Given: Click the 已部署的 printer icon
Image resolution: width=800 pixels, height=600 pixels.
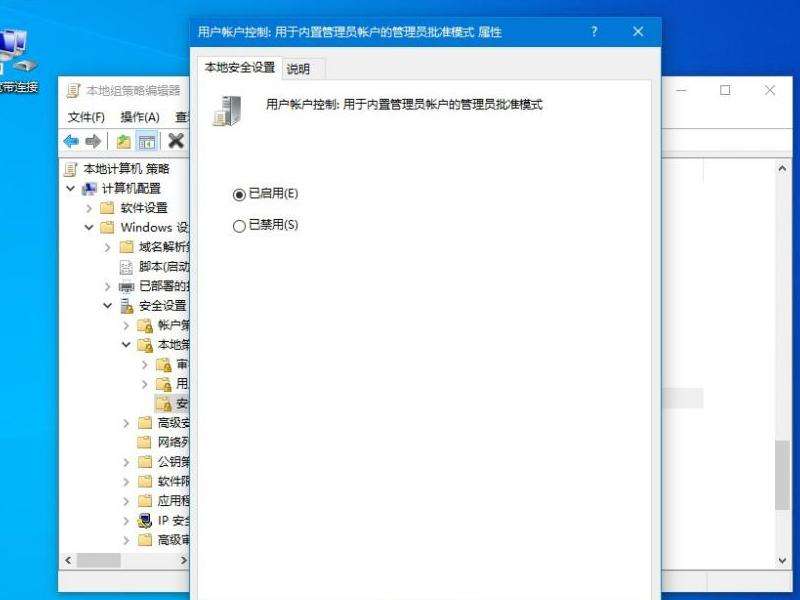Looking at the screenshot, I should (126, 287).
